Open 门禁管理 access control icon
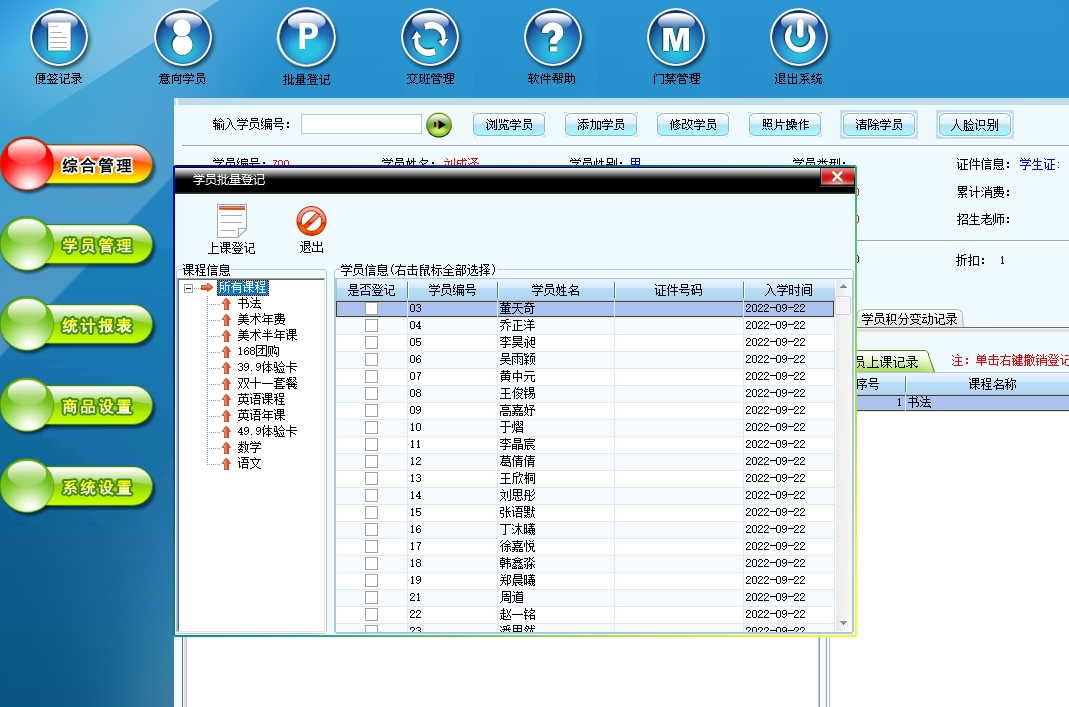 pyautogui.click(x=676, y=38)
